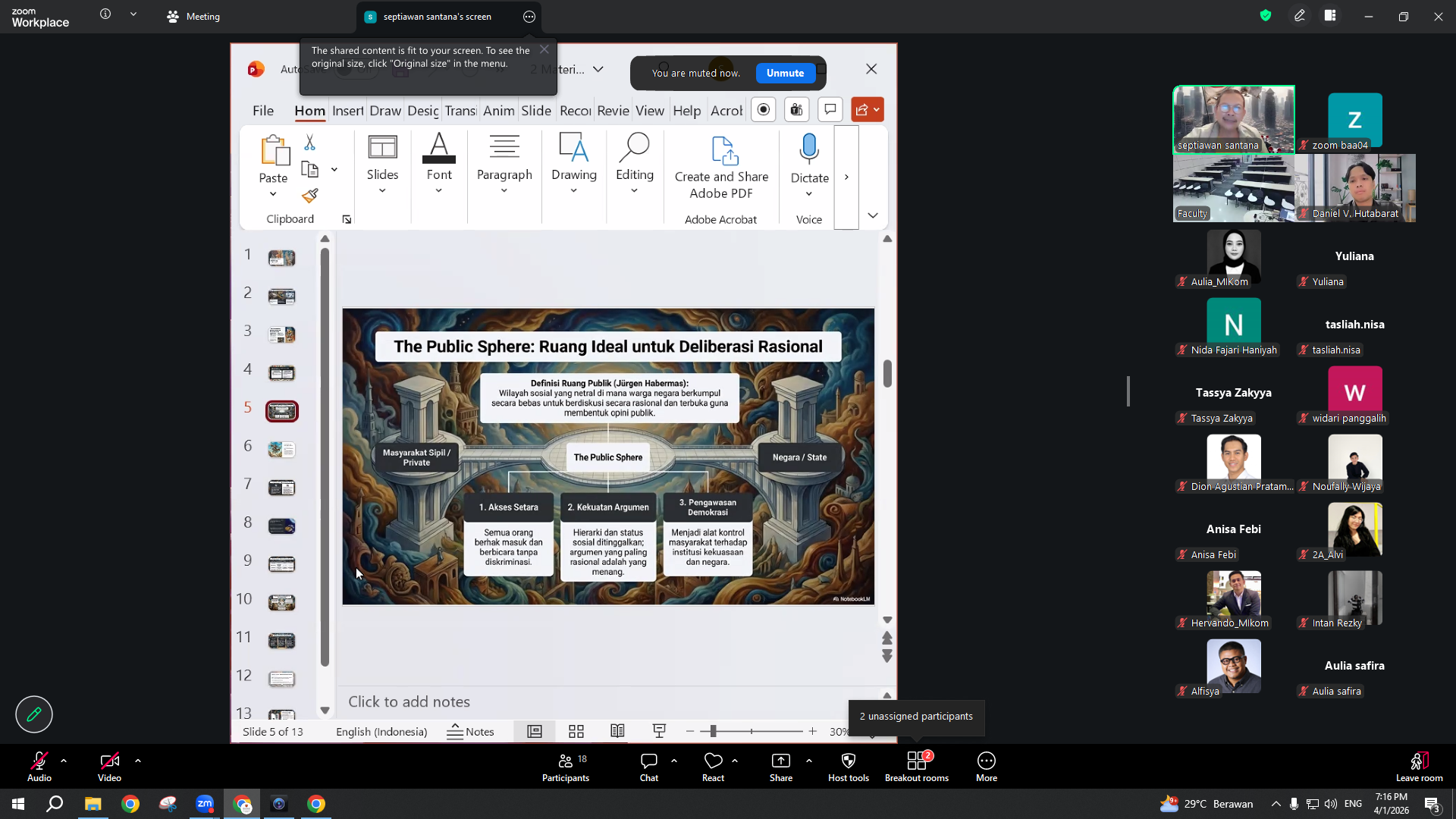The width and height of the screenshot is (1456, 819).
Task: Expand the ribbon collapse chevron
Action: point(873,216)
